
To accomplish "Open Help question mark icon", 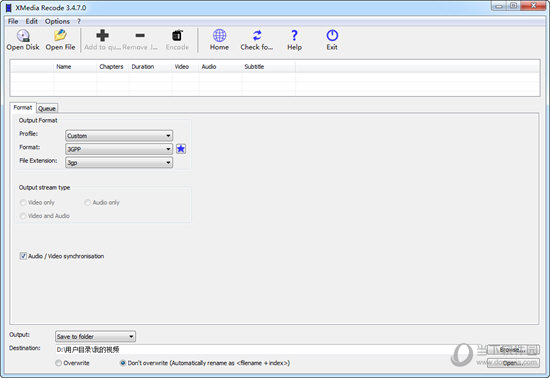I will click(x=294, y=35).
